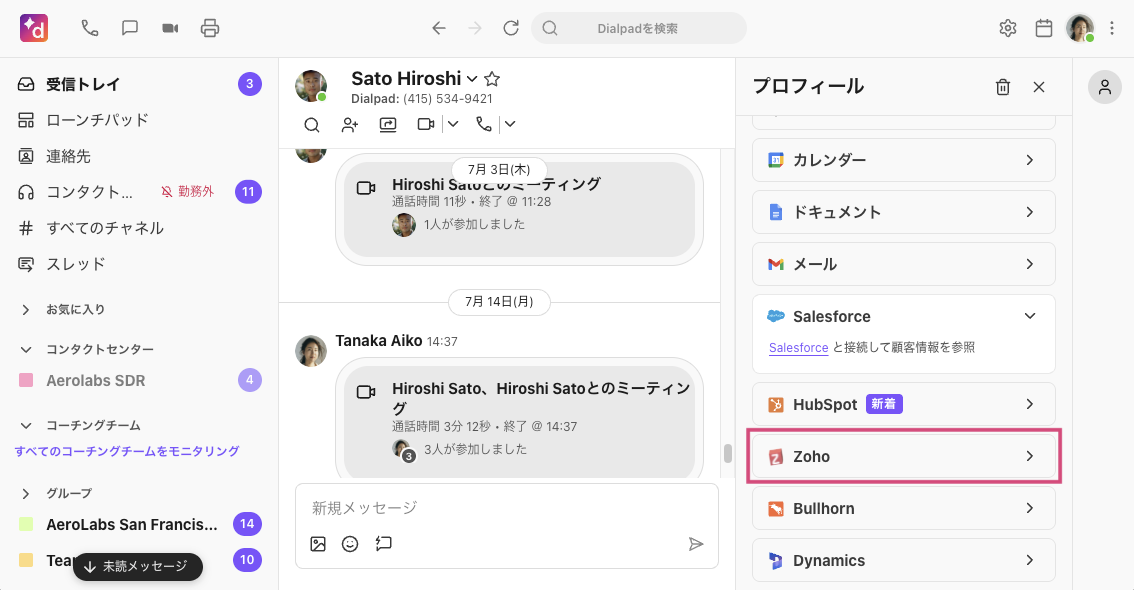
Task: Close the プロフィール panel
Action: [1039, 87]
